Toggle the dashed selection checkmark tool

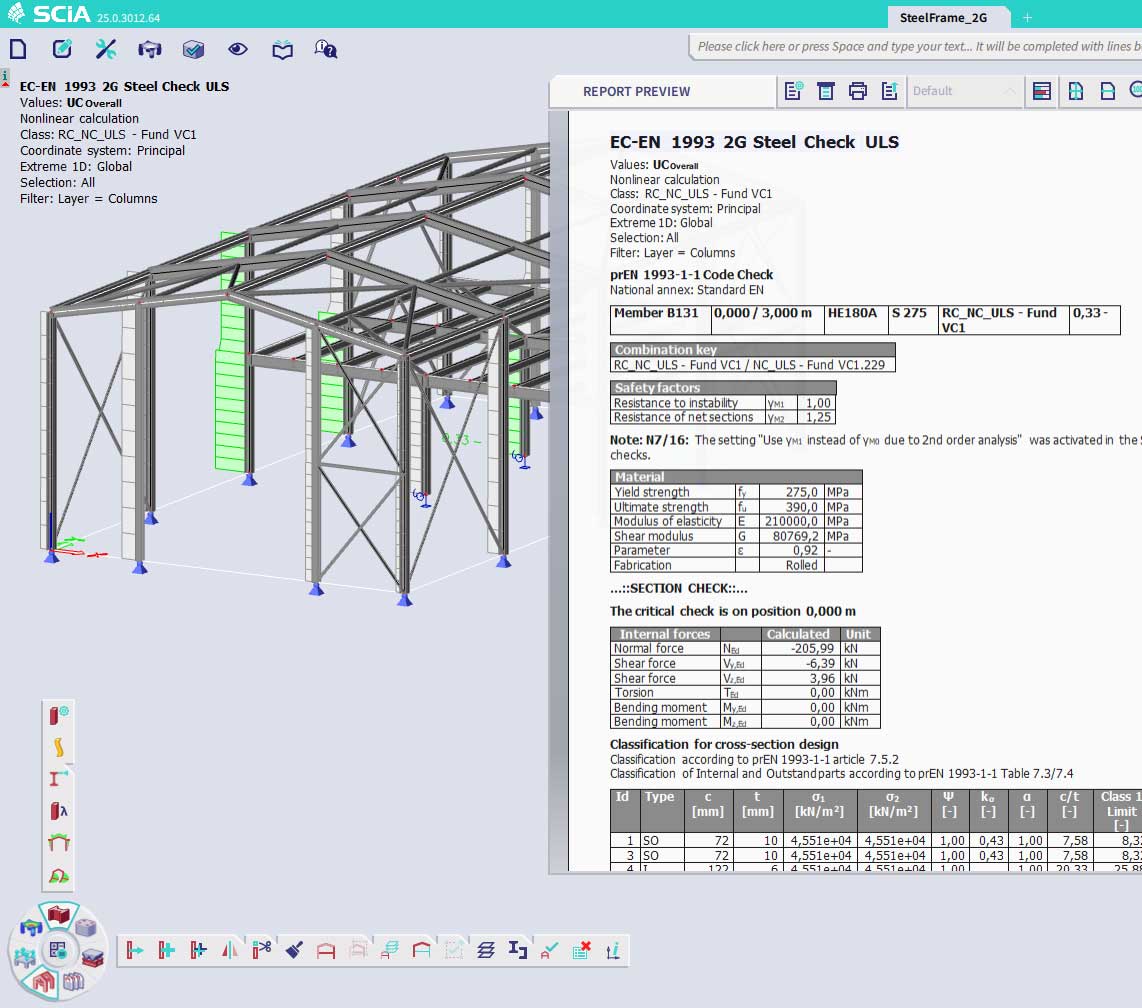pyautogui.click(x=453, y=949)
